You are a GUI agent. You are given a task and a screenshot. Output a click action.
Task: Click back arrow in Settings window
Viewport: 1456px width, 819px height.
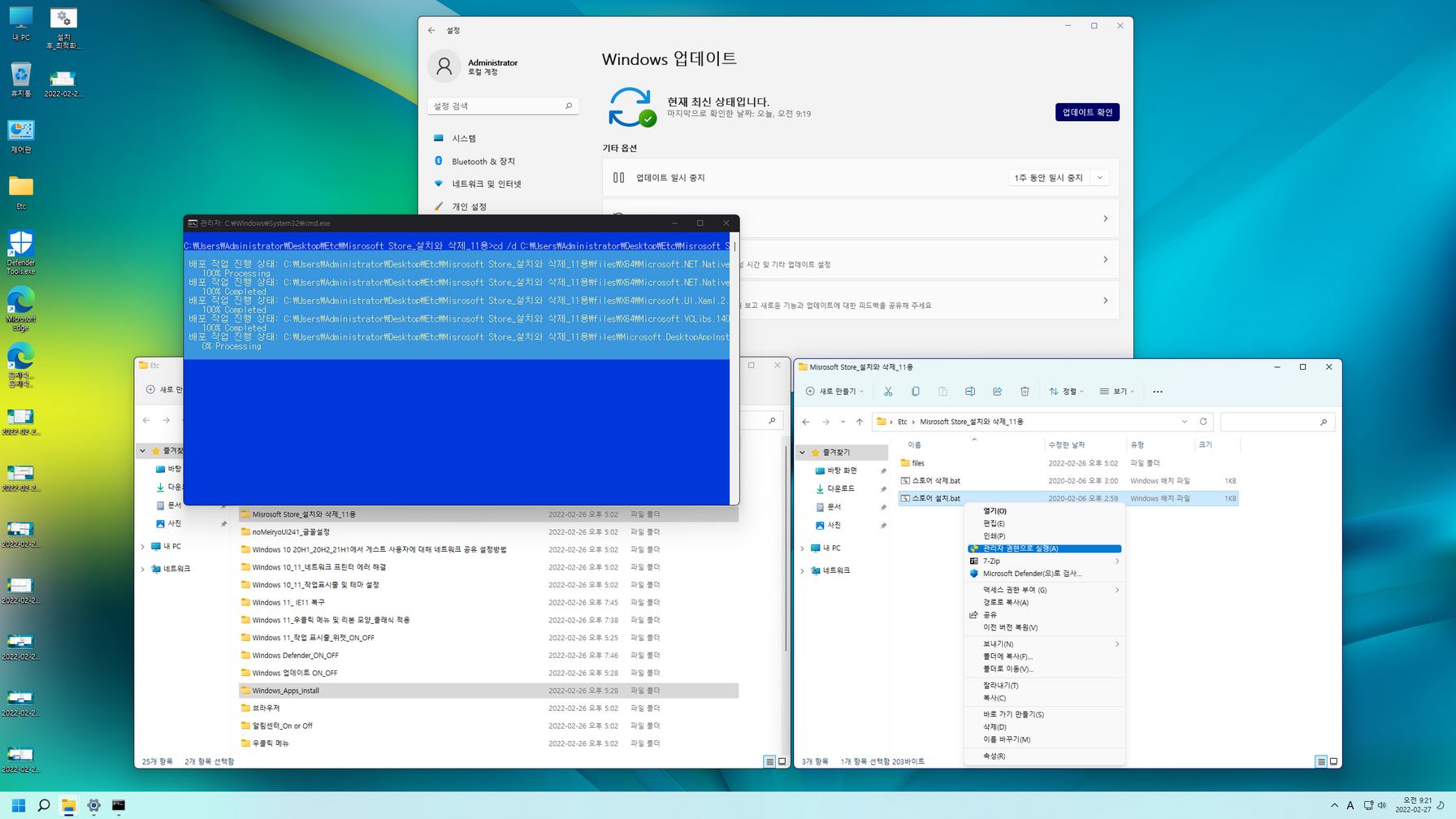point(431,30)
